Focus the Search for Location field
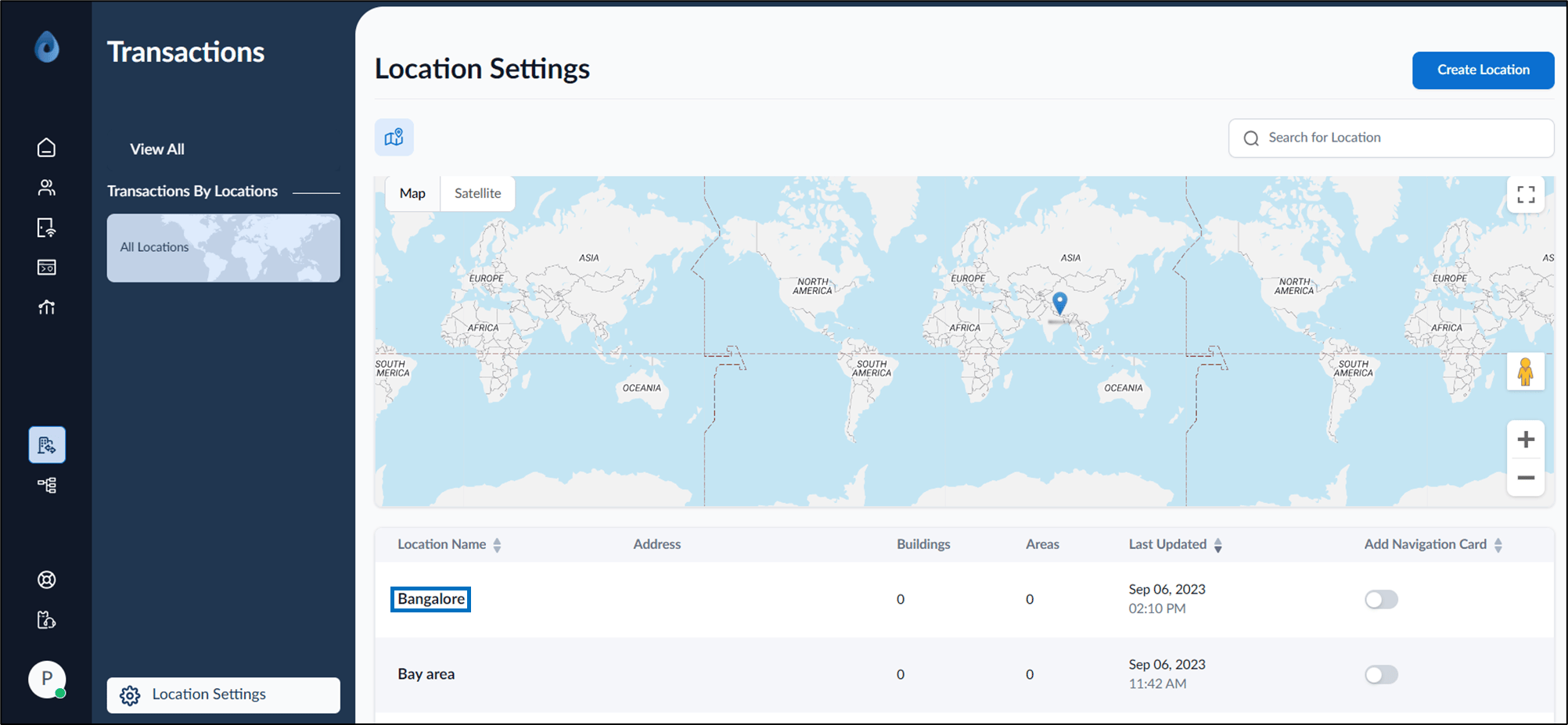This screenshot has height=725, width=1568. [x=1391, y=138]
